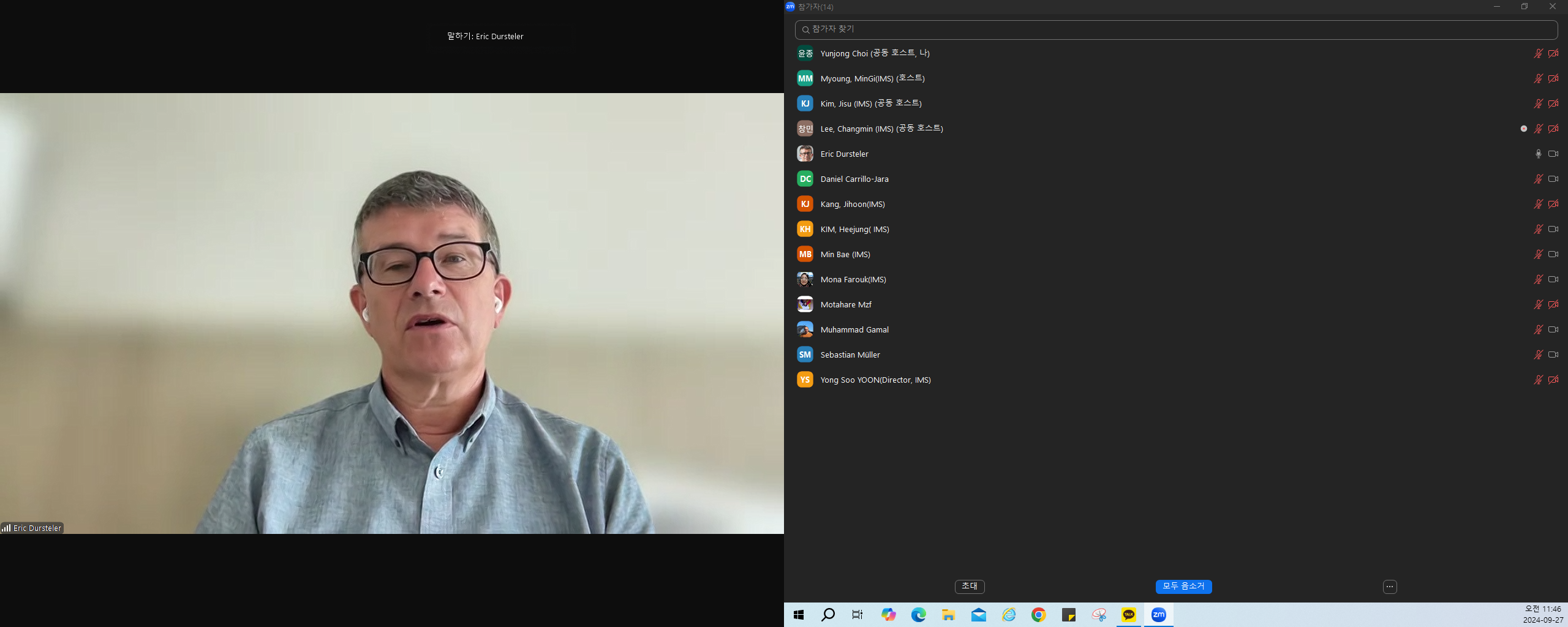Click camera icon for Mona Farouk(IMS)
Screen dimensions: 1568x627
click(1553, 279)
